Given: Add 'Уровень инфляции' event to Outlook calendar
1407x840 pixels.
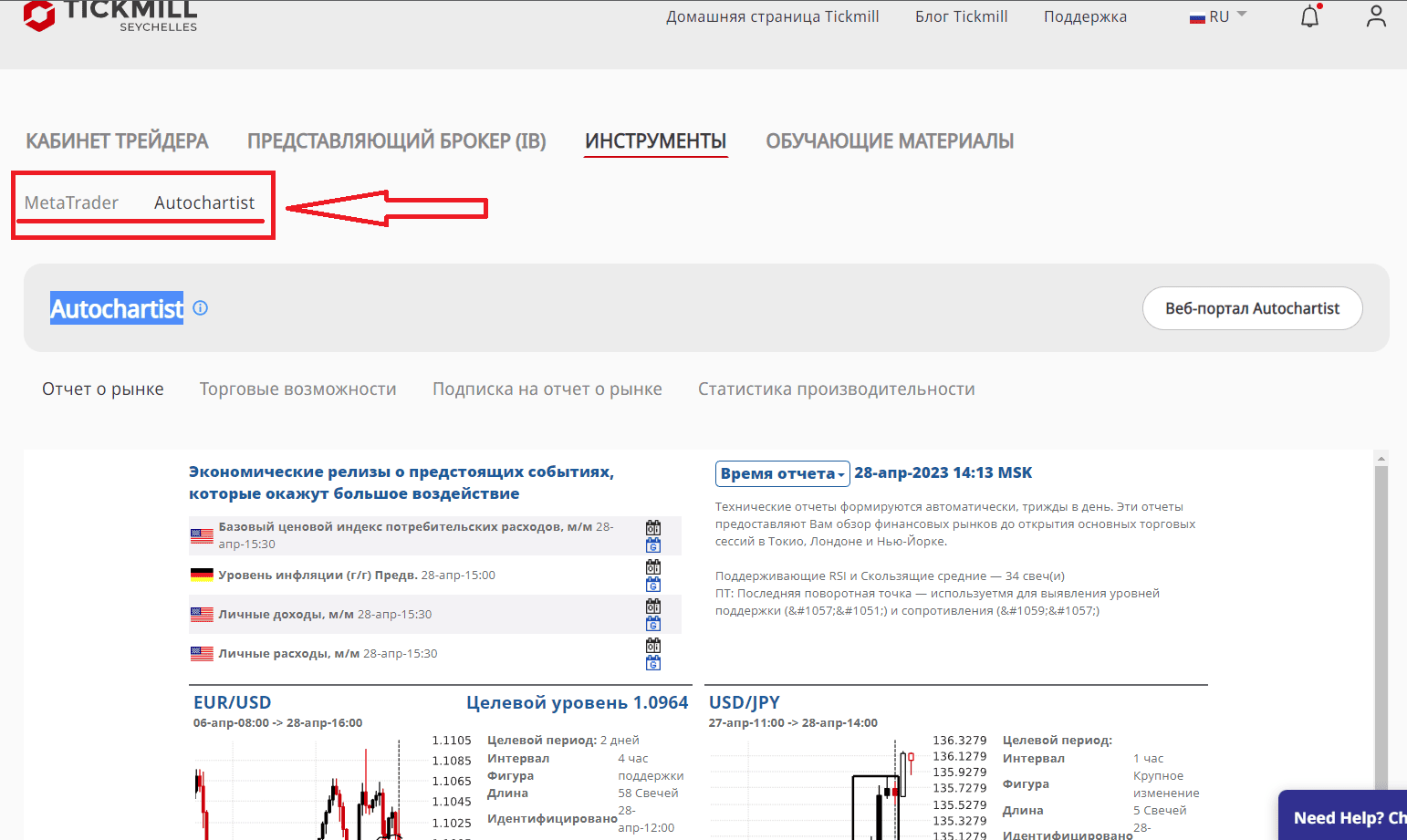Looking at the screenshot, I should click(653, 566).
